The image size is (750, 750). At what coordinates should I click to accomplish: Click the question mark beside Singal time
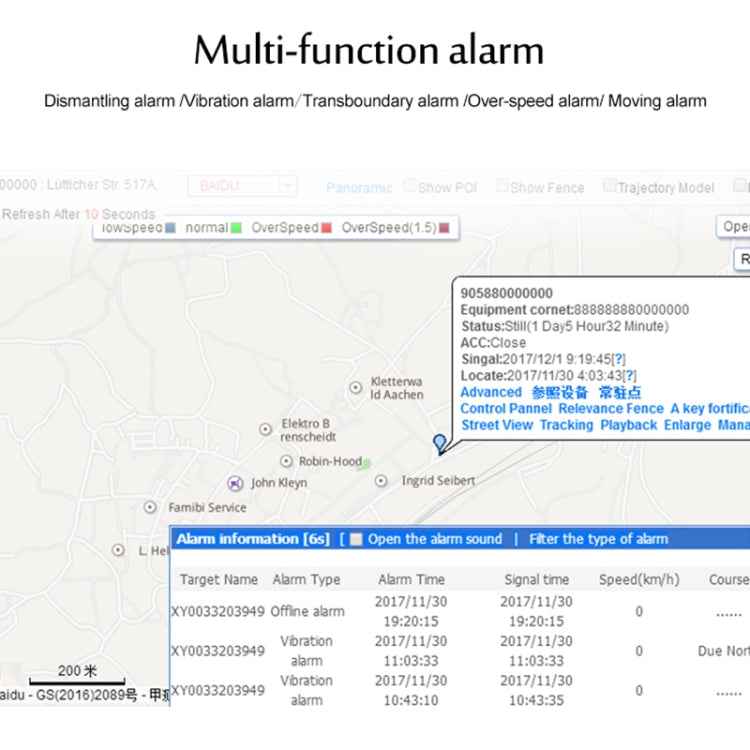point(618,359)
